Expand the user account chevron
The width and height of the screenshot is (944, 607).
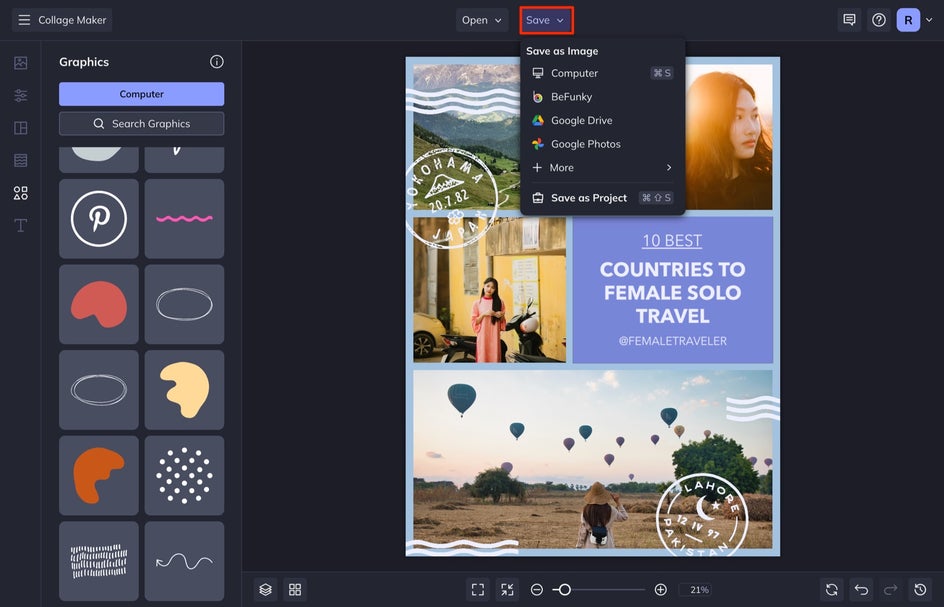tap(929, 20)
